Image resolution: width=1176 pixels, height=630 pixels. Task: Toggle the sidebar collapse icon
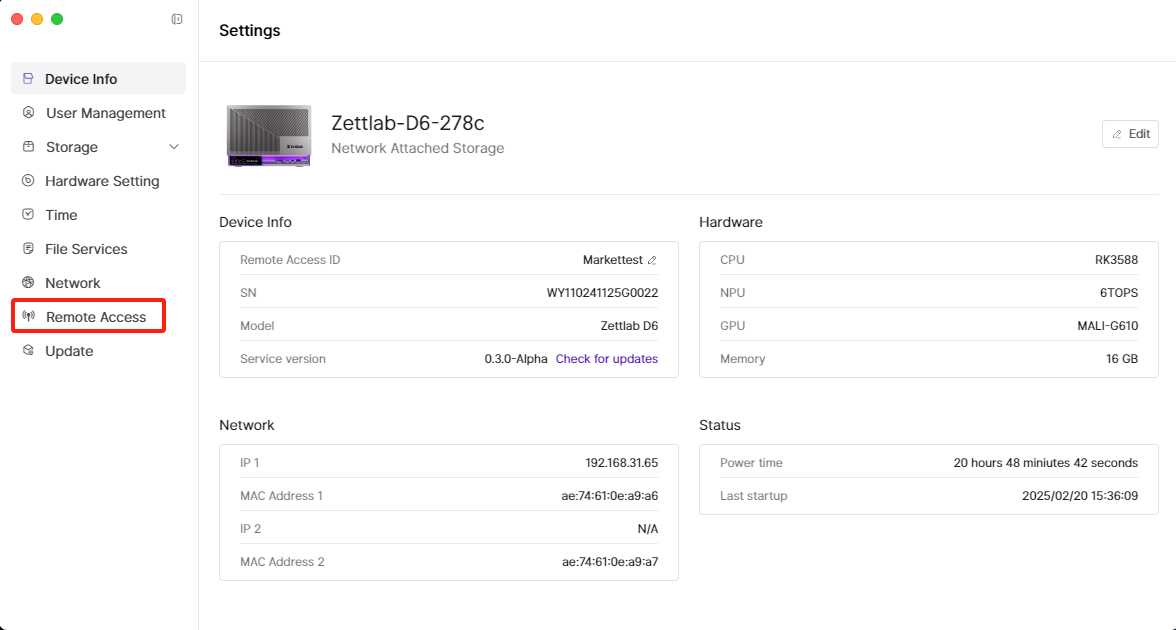(x=177, y=19)
